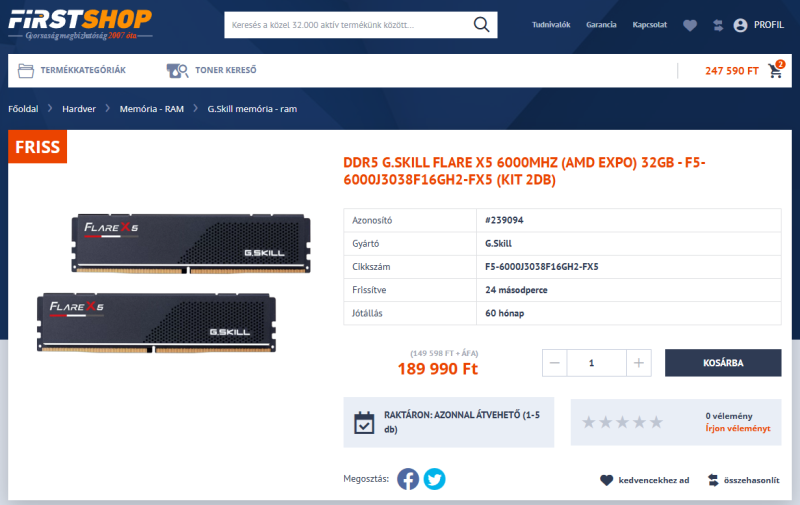Click the 0 vélemény count

(x=729, y=416)
